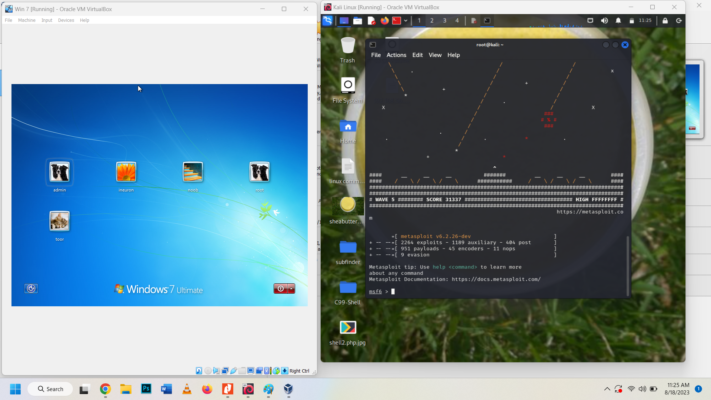Switch to Kali workspace 3
The height and width of the screenshot is (400, 711).
tap(444, 20)
